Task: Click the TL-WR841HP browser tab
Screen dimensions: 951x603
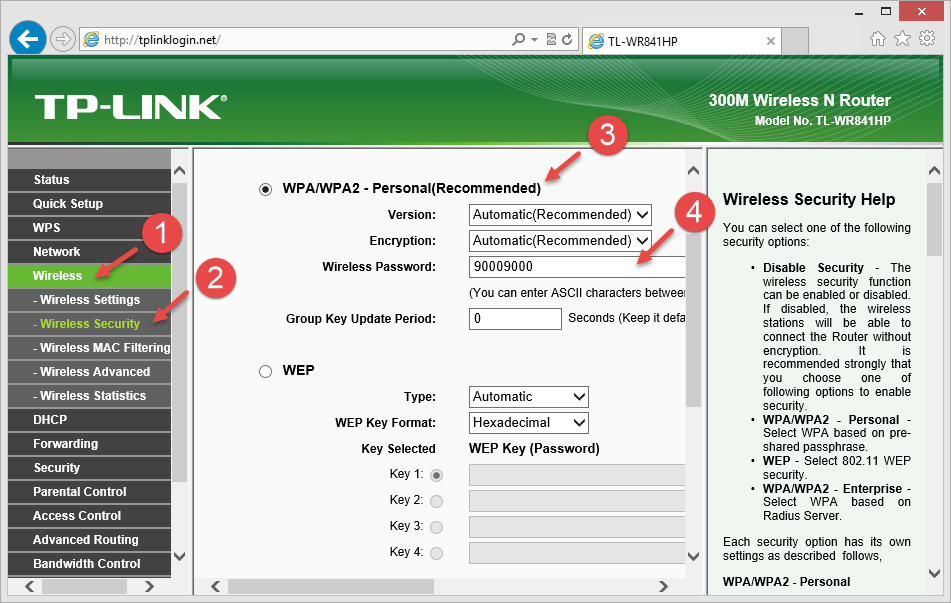Action: click(682, 41)
